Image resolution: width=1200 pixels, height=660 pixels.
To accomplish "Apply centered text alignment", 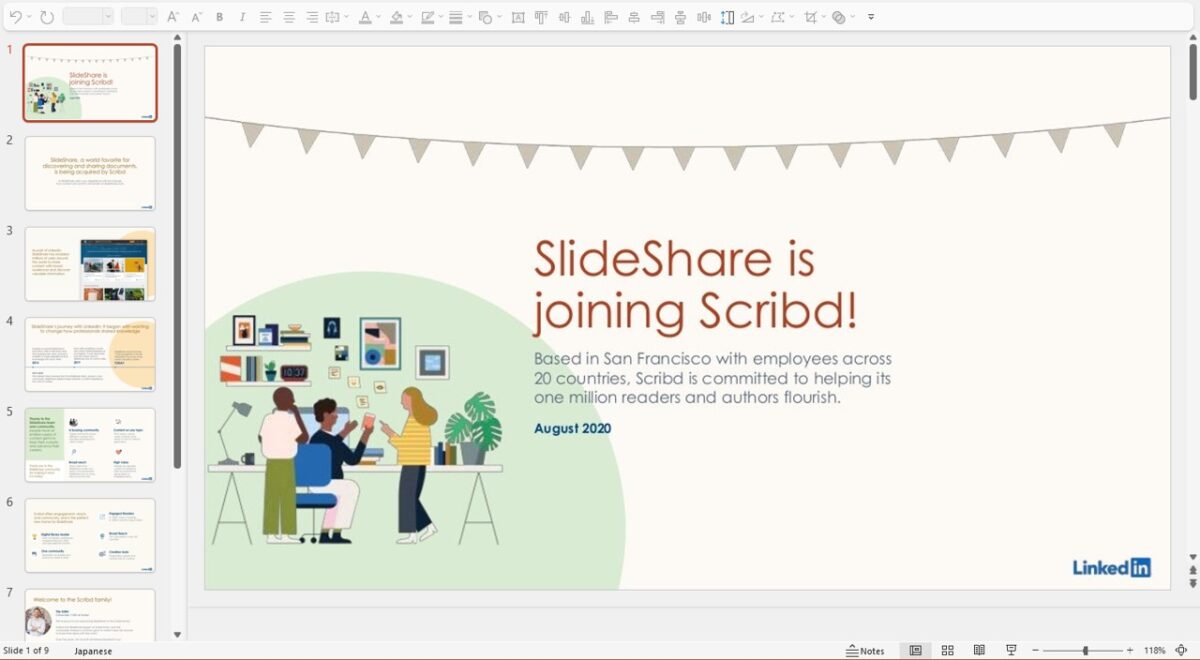I will click(289, 17).
